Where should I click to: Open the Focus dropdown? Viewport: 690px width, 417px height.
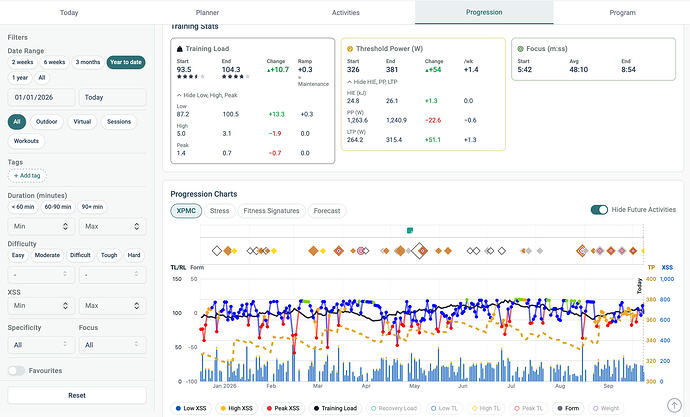pos(112,345)
